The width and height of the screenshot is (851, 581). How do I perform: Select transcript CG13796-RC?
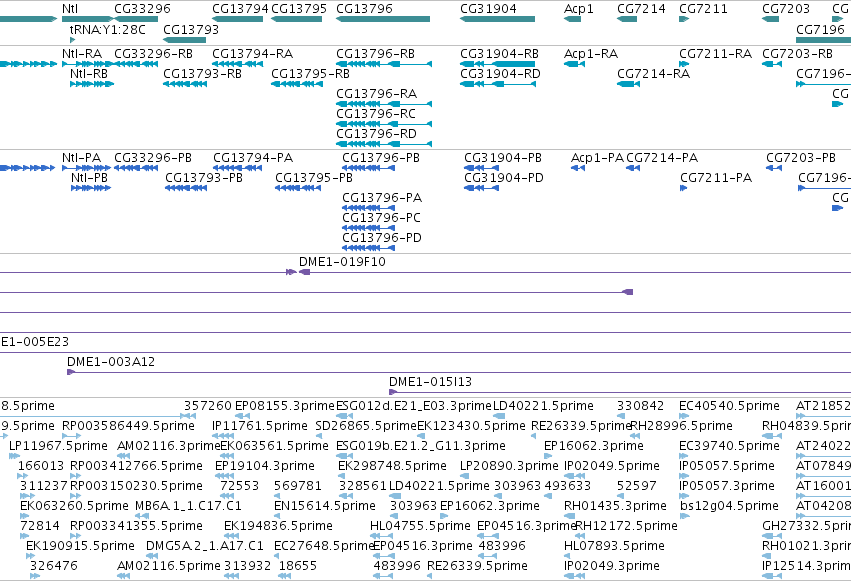click(384, 124)
